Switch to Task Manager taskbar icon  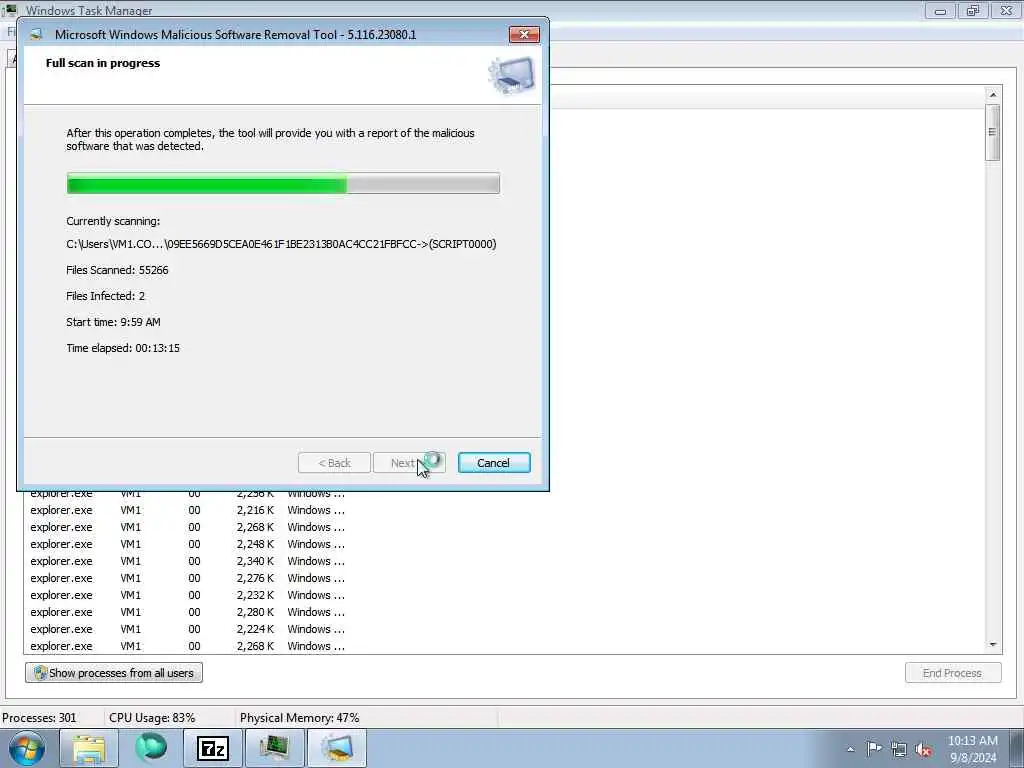coord(275,748)
